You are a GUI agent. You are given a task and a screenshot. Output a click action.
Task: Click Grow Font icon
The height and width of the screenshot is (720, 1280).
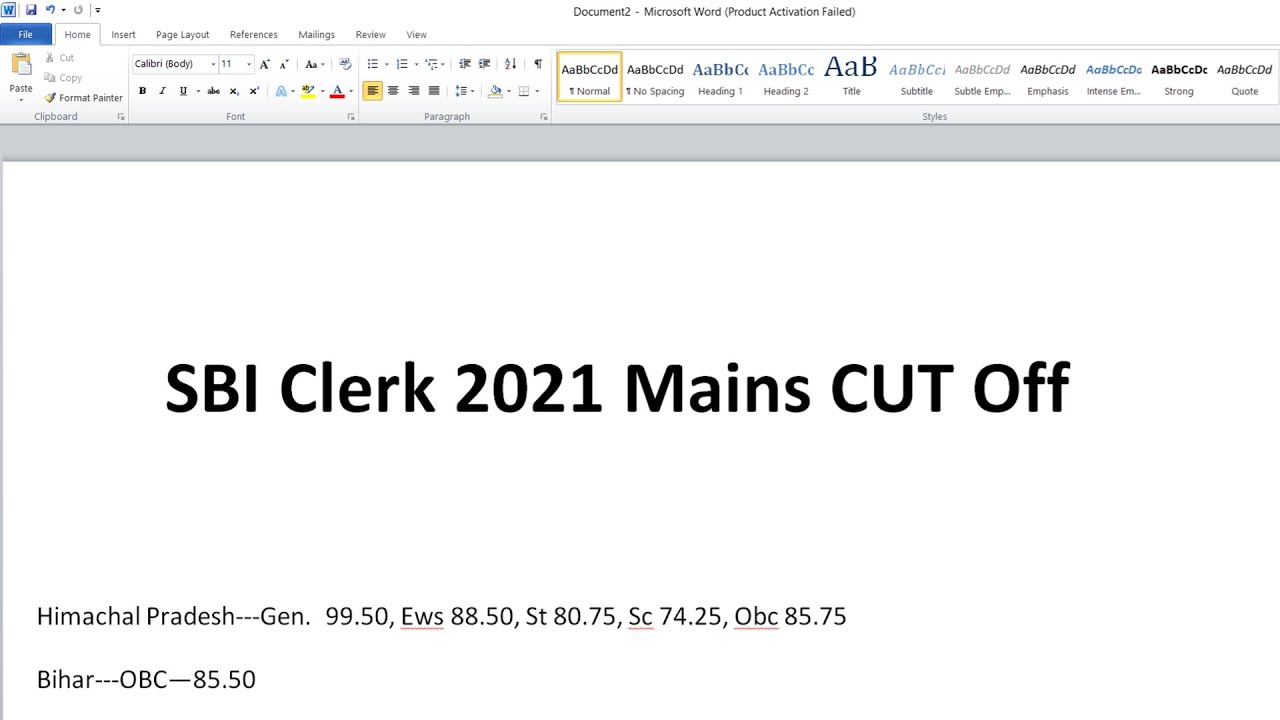(265, 64)
